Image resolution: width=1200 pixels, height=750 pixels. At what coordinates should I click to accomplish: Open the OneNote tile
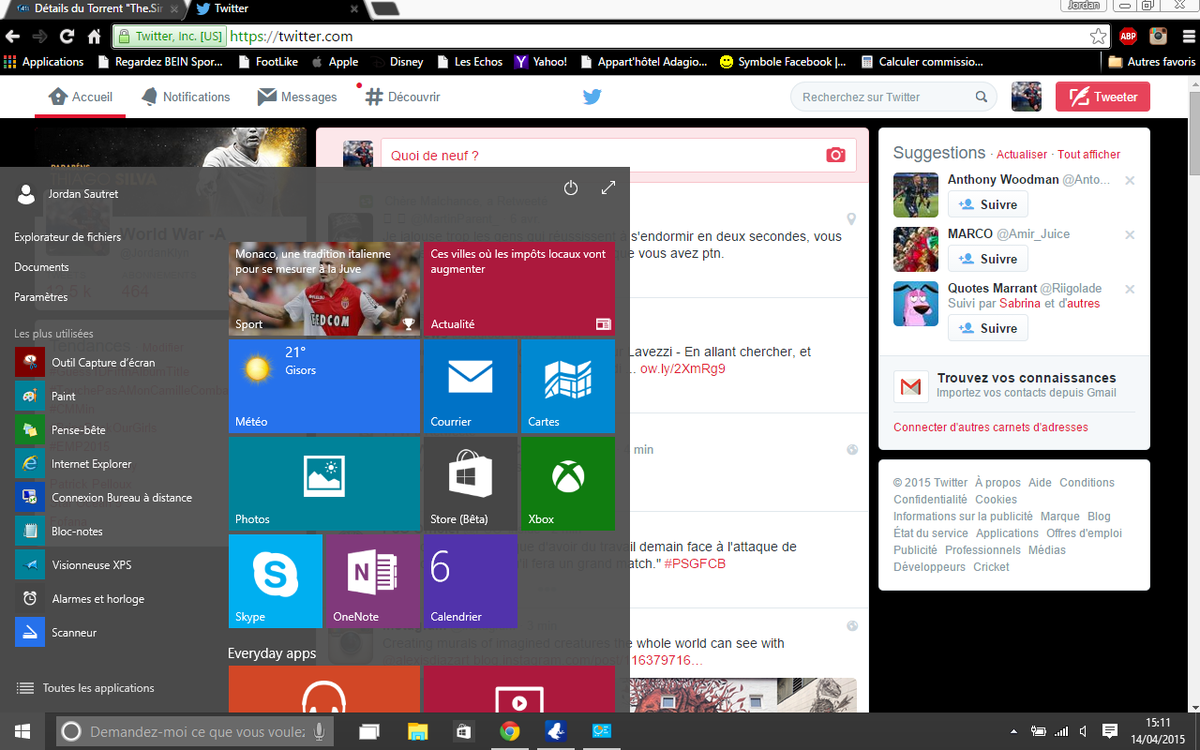coord(372,581)
